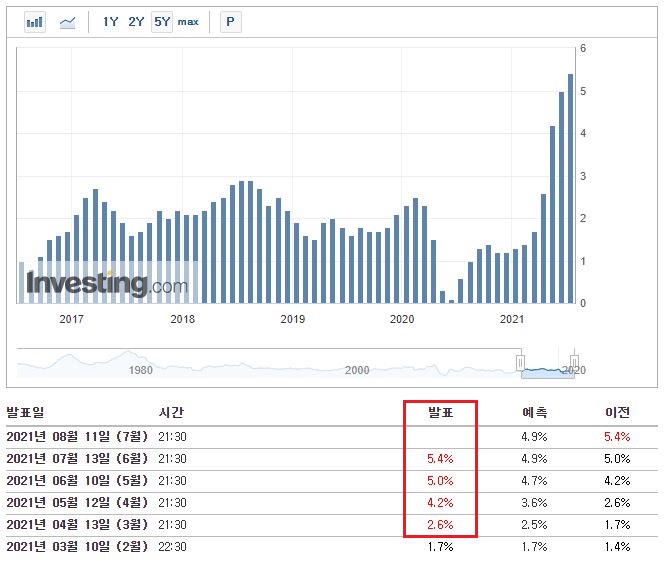664x563 pixels.
Task: Click the 발표일 column header
Action: [x=25, y=412]
